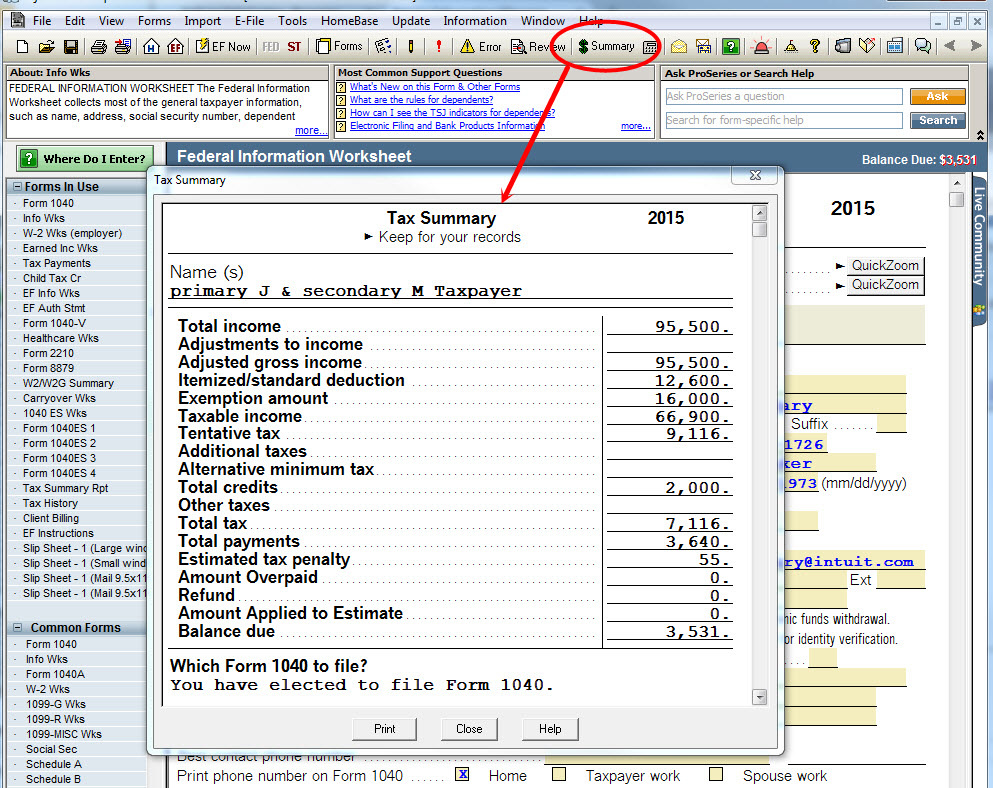Check the Home phone checkbox

pyautogui.click(x=463, y=774)
